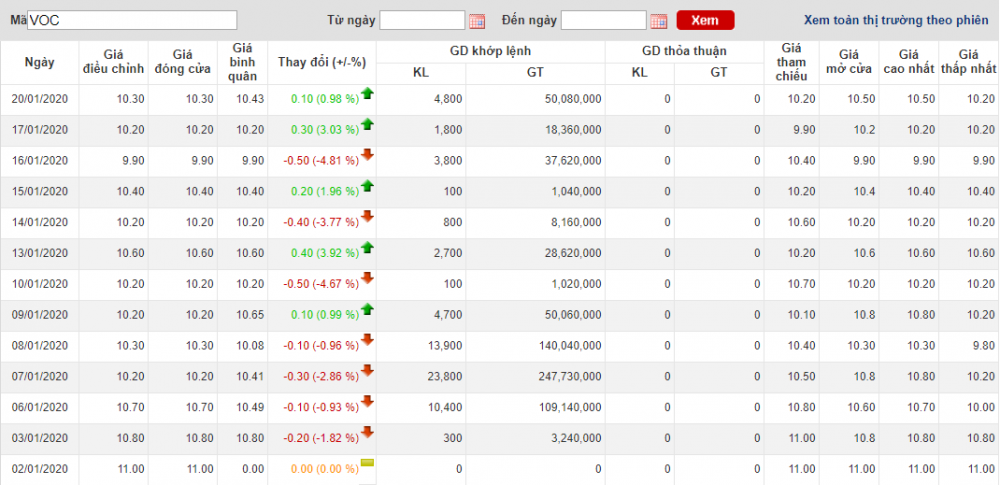Click the lowest price 9.80
Image resolution: width=1000 pixels, height=485 pixels.
tap(984, 346)
